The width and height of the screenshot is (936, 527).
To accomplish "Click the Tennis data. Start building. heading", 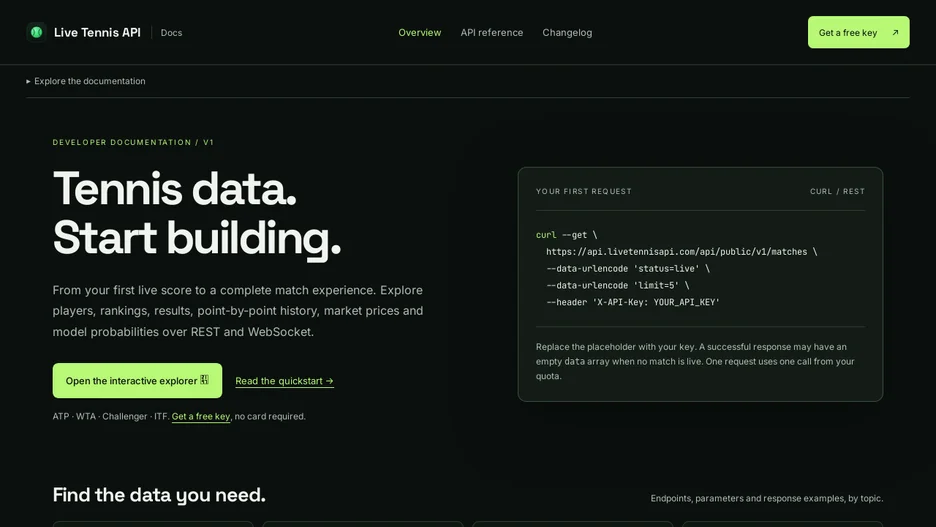I will 197,214.
